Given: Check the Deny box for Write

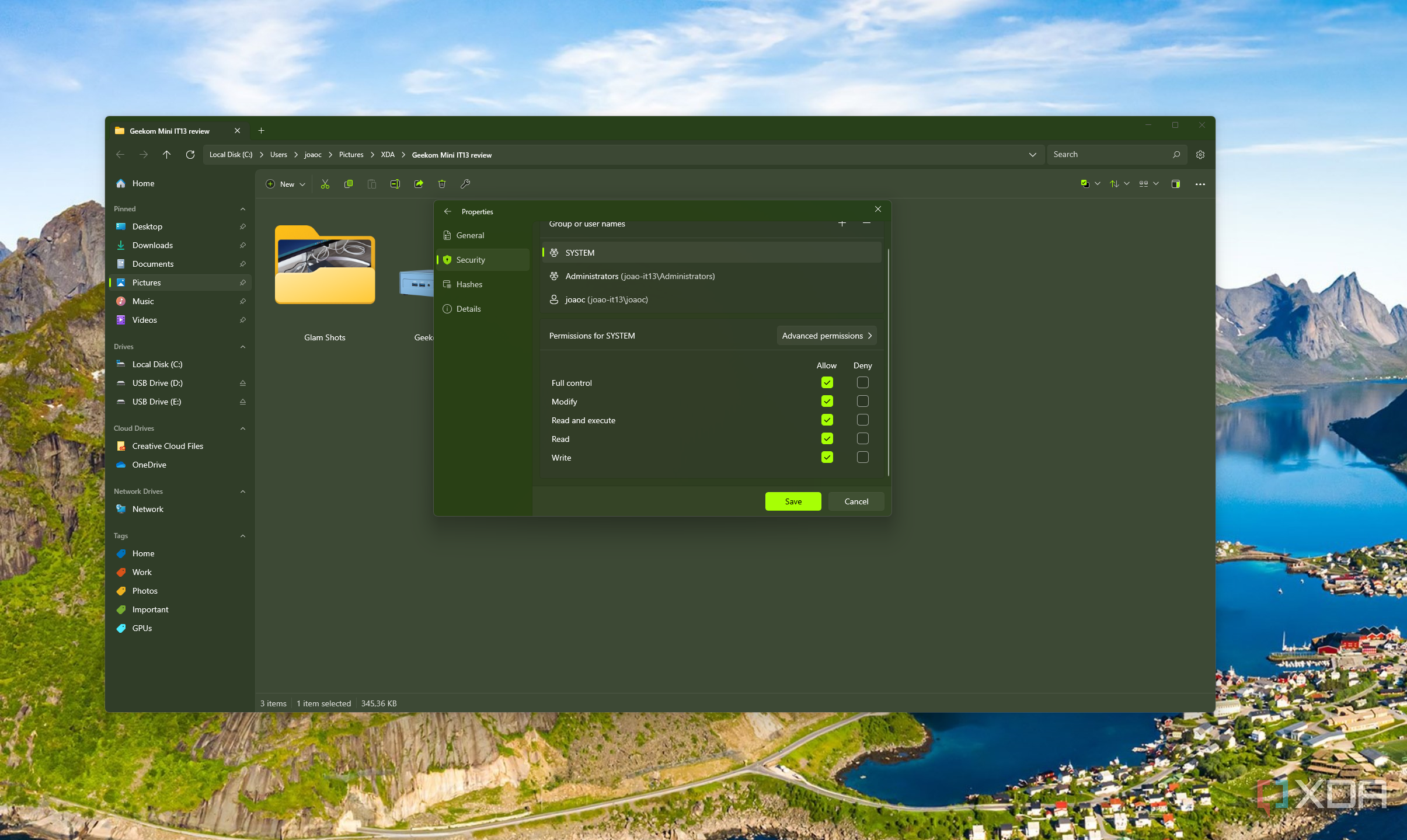Looking at the screenshot, I should pyautogui.click(x=862, y=457).
